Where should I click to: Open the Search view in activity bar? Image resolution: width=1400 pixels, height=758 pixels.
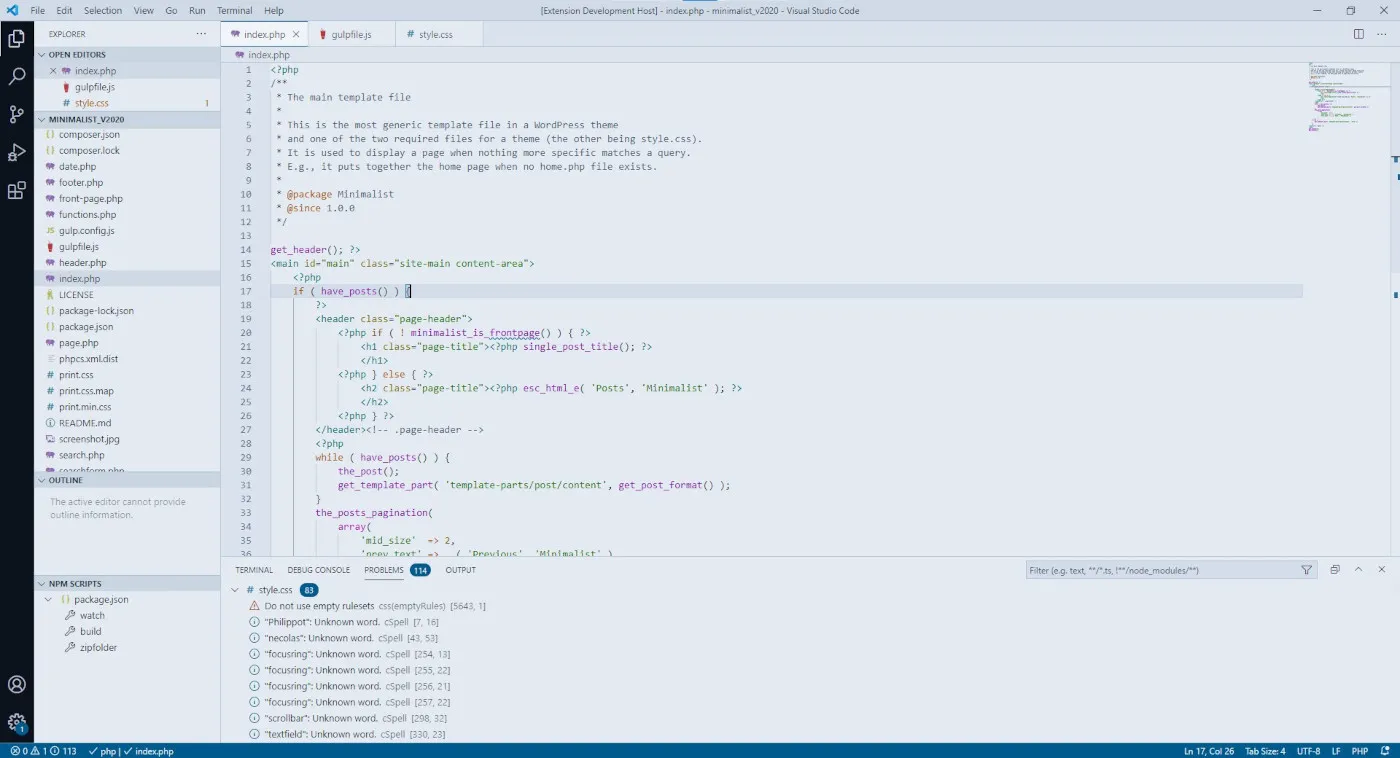17,77
